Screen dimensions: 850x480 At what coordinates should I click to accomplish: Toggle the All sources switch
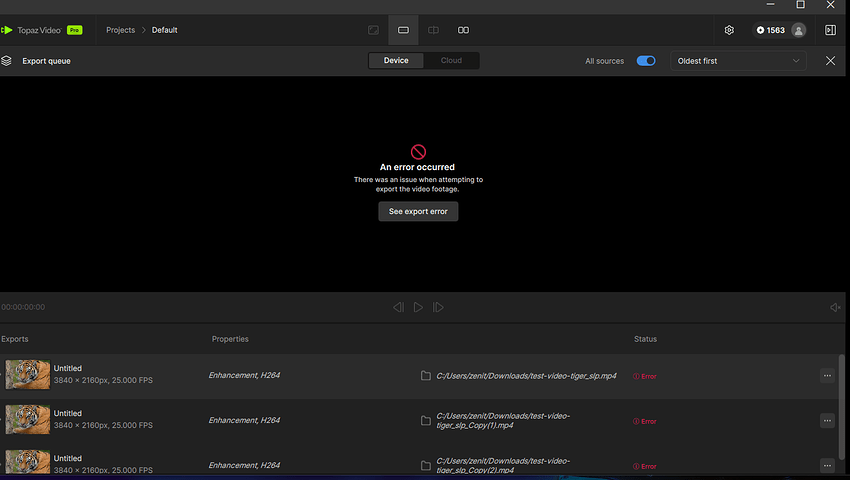click(x=646, y=61)
